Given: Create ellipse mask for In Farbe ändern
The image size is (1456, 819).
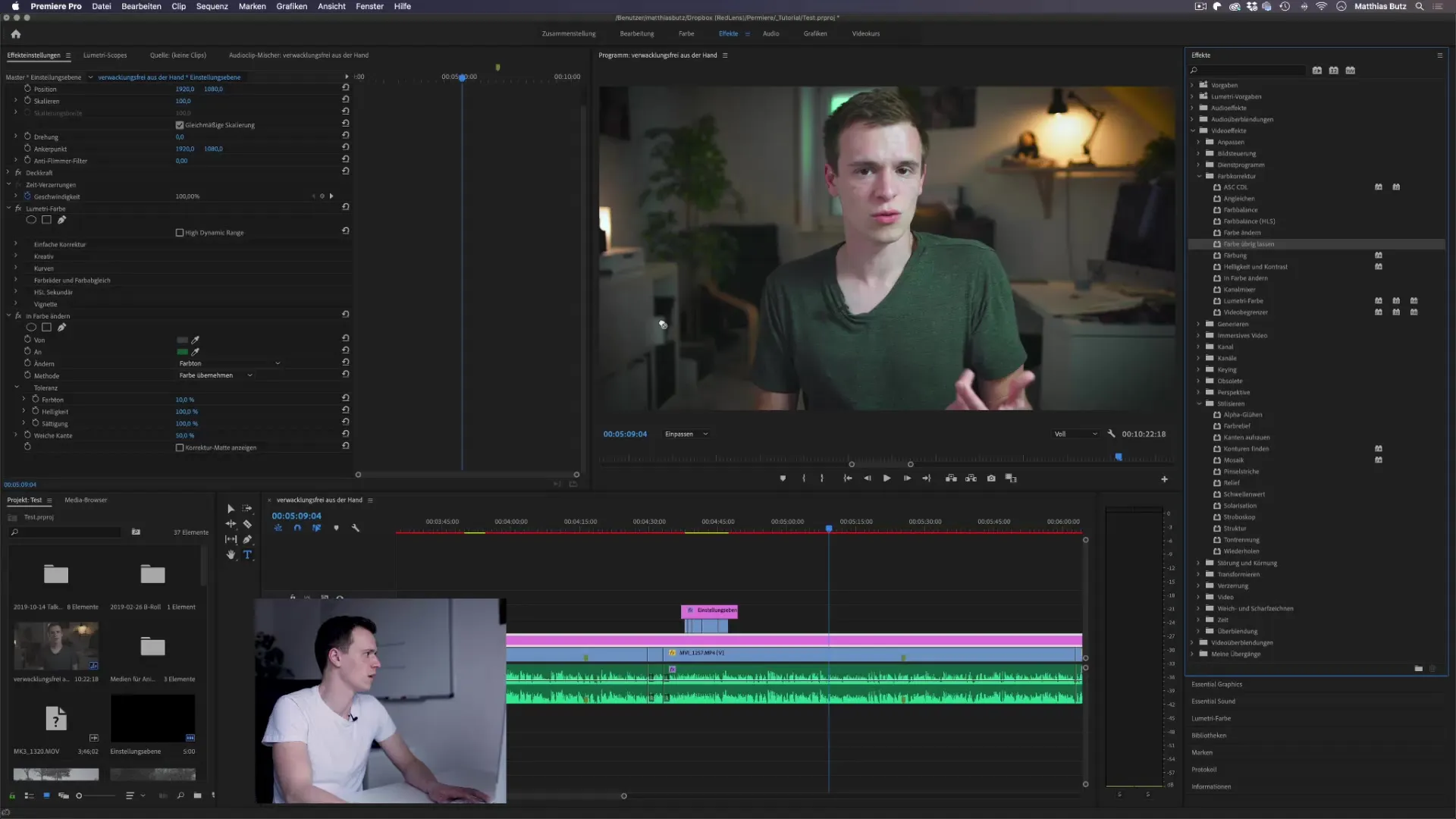Looking at the screenshot, I should tap(31, 328).
